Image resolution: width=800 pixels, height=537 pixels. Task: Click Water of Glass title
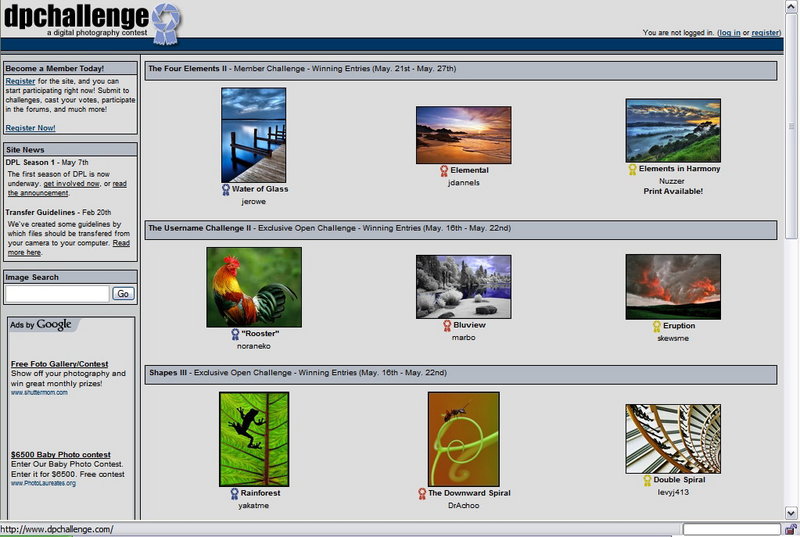click(x=260, y=189)
